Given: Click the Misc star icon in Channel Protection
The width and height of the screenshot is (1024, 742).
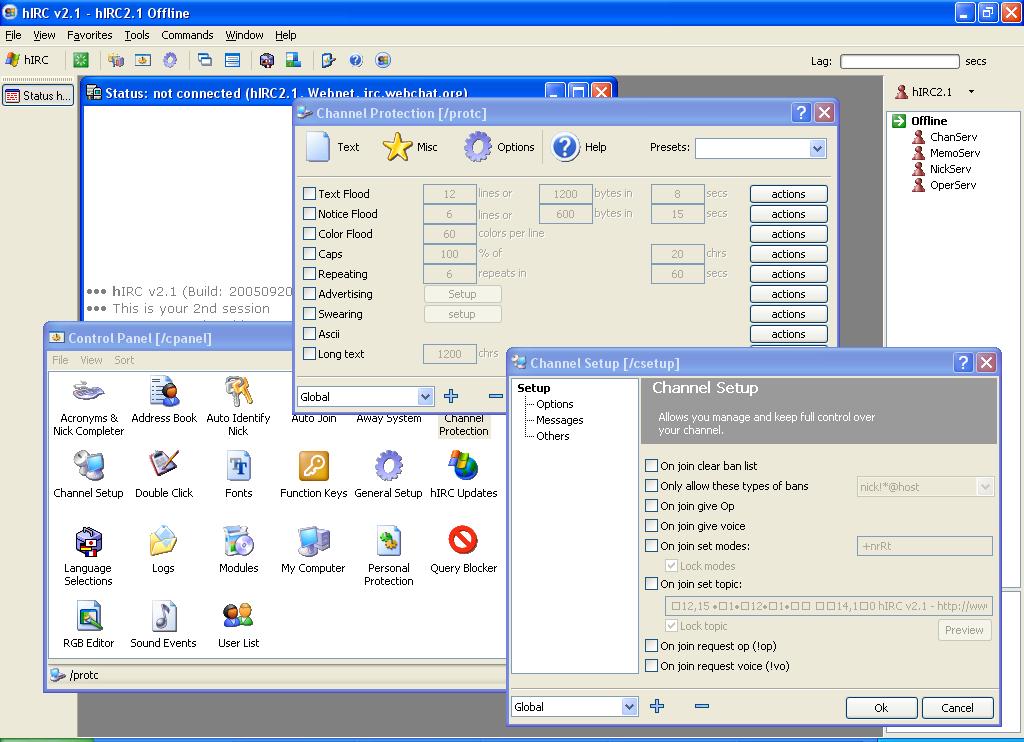Looking at the screenshot, I should [x=397, y=147].
